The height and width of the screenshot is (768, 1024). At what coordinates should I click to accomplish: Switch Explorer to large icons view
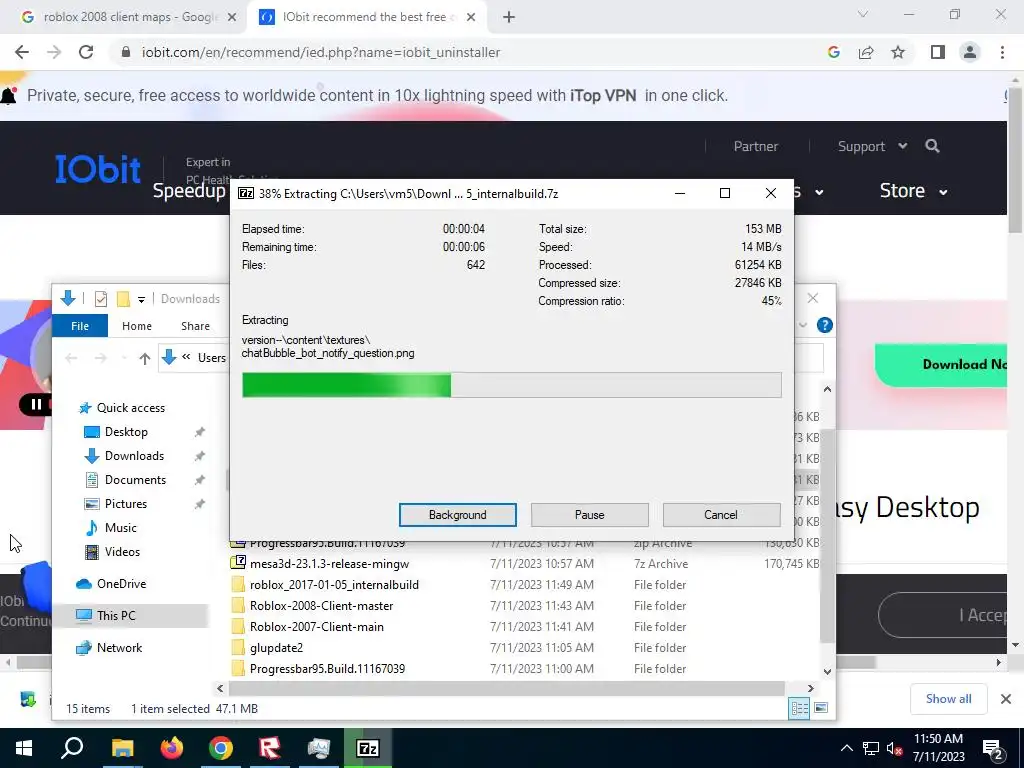[x=821, y=709]
